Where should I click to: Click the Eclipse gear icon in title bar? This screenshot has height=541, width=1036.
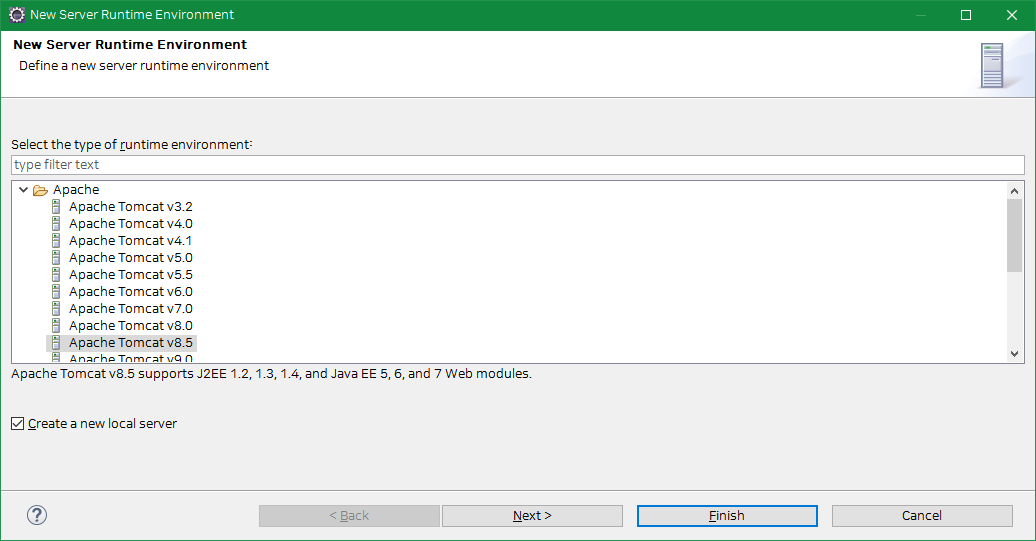pos(17,15)
